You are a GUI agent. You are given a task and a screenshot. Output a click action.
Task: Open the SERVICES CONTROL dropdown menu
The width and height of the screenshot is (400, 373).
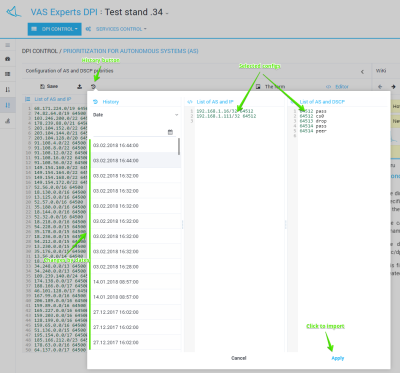pyautogui.click(x=116, y=29)
